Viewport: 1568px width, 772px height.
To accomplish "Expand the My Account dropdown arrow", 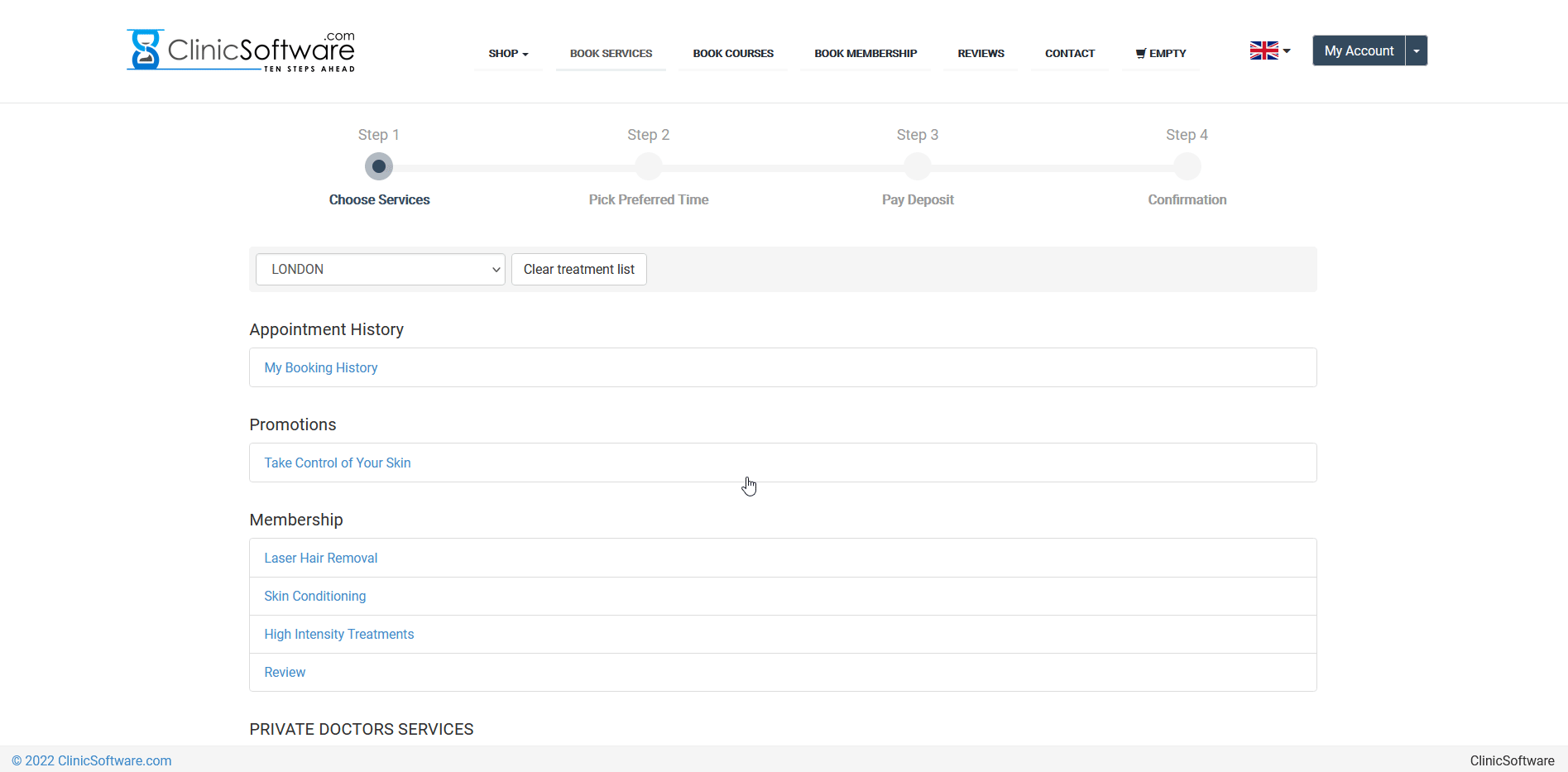I will 1417,51.
